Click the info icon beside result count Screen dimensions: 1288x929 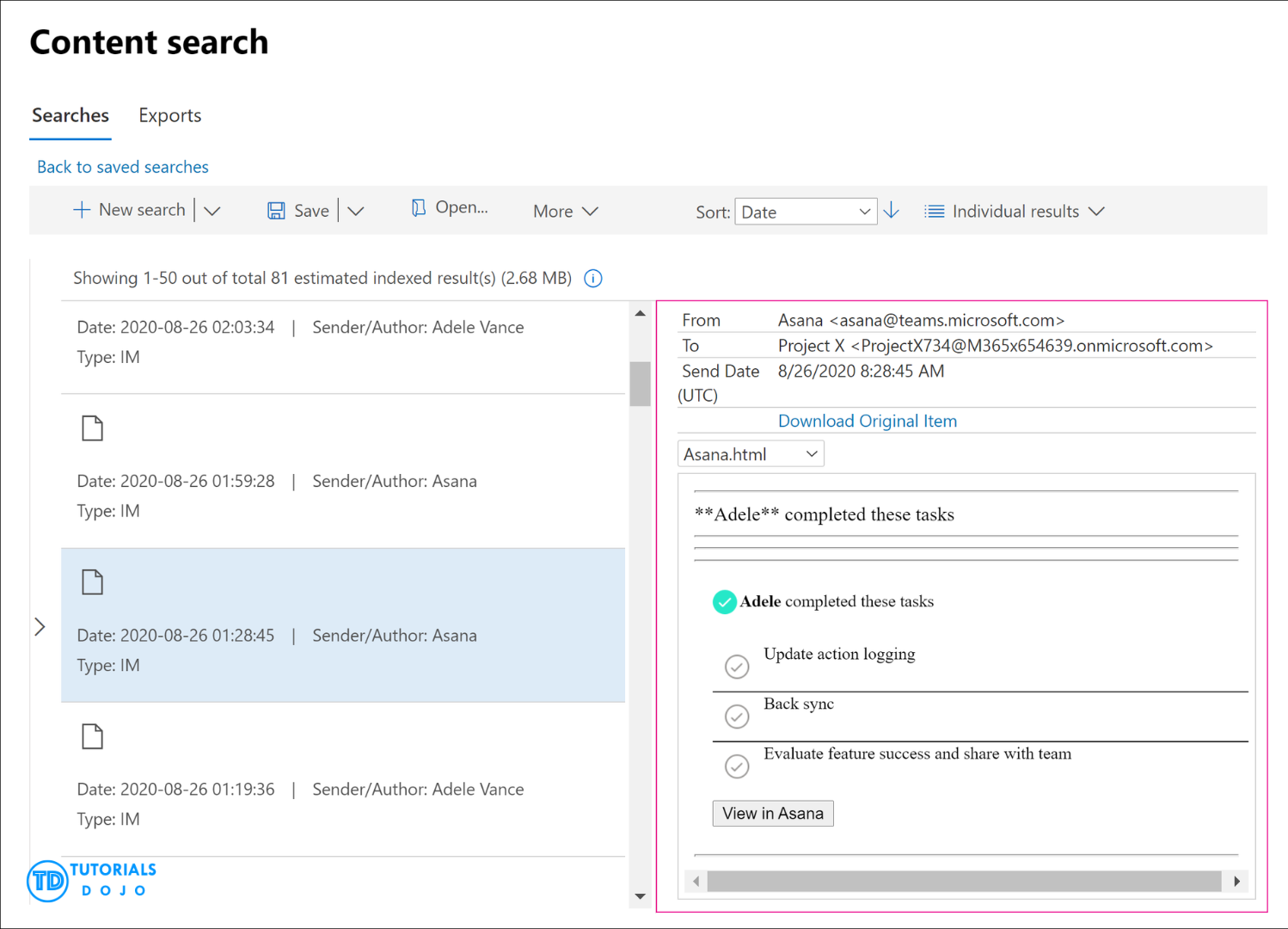pos(593,279)
